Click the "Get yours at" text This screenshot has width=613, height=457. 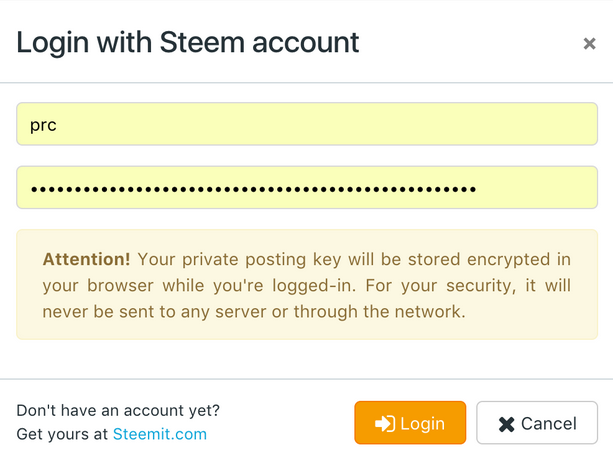click(63, 434)
